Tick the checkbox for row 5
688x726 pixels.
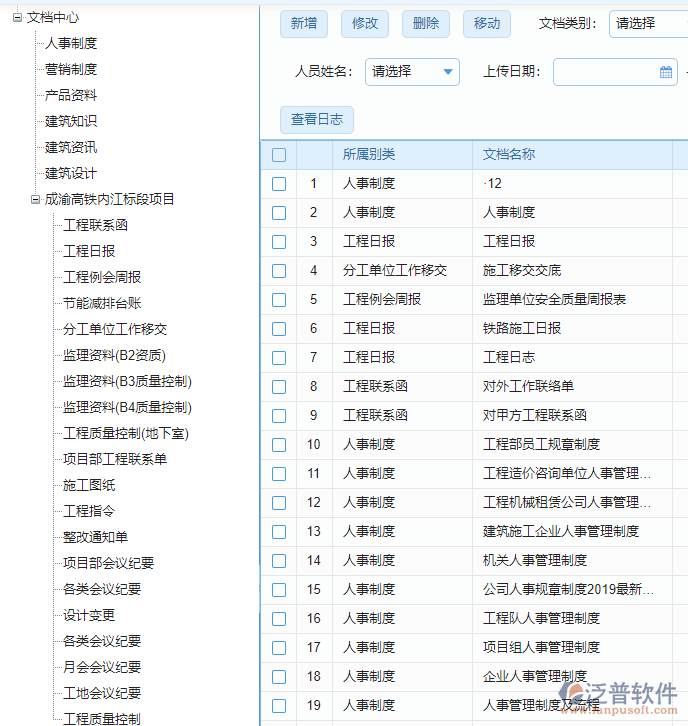[x=279, y=300]
